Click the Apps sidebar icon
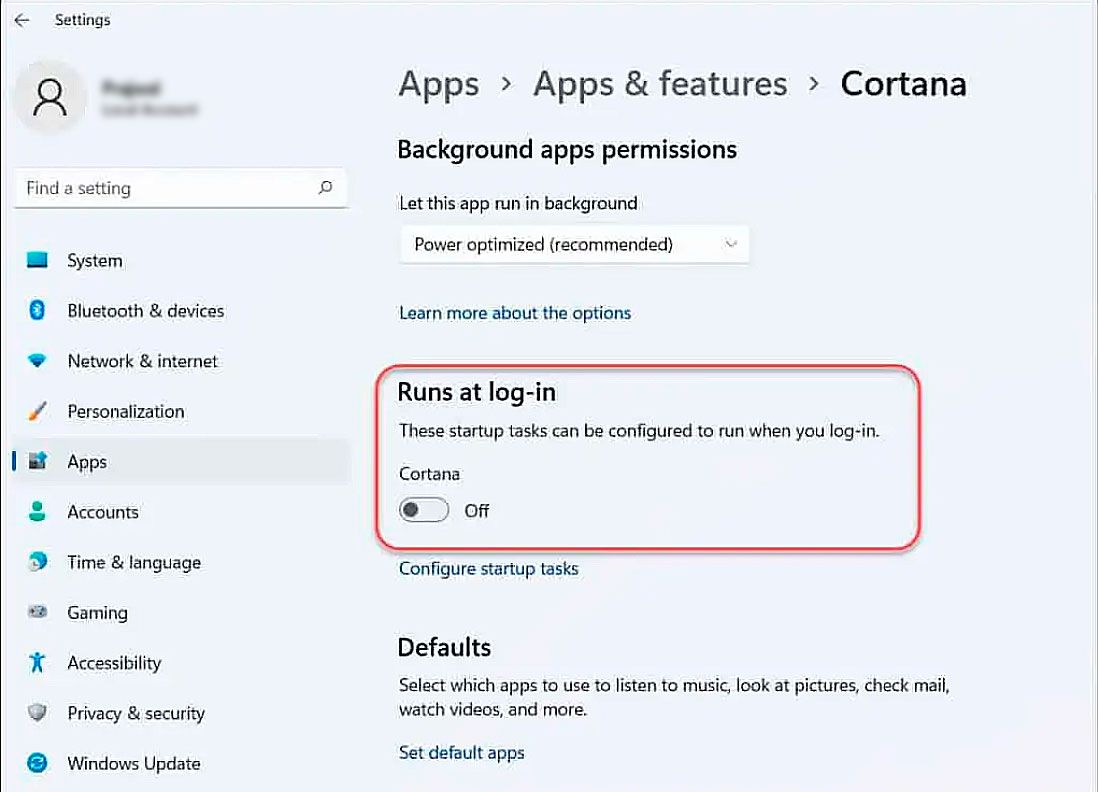This screenshot has width=1098, height=792. pos(37,461)
